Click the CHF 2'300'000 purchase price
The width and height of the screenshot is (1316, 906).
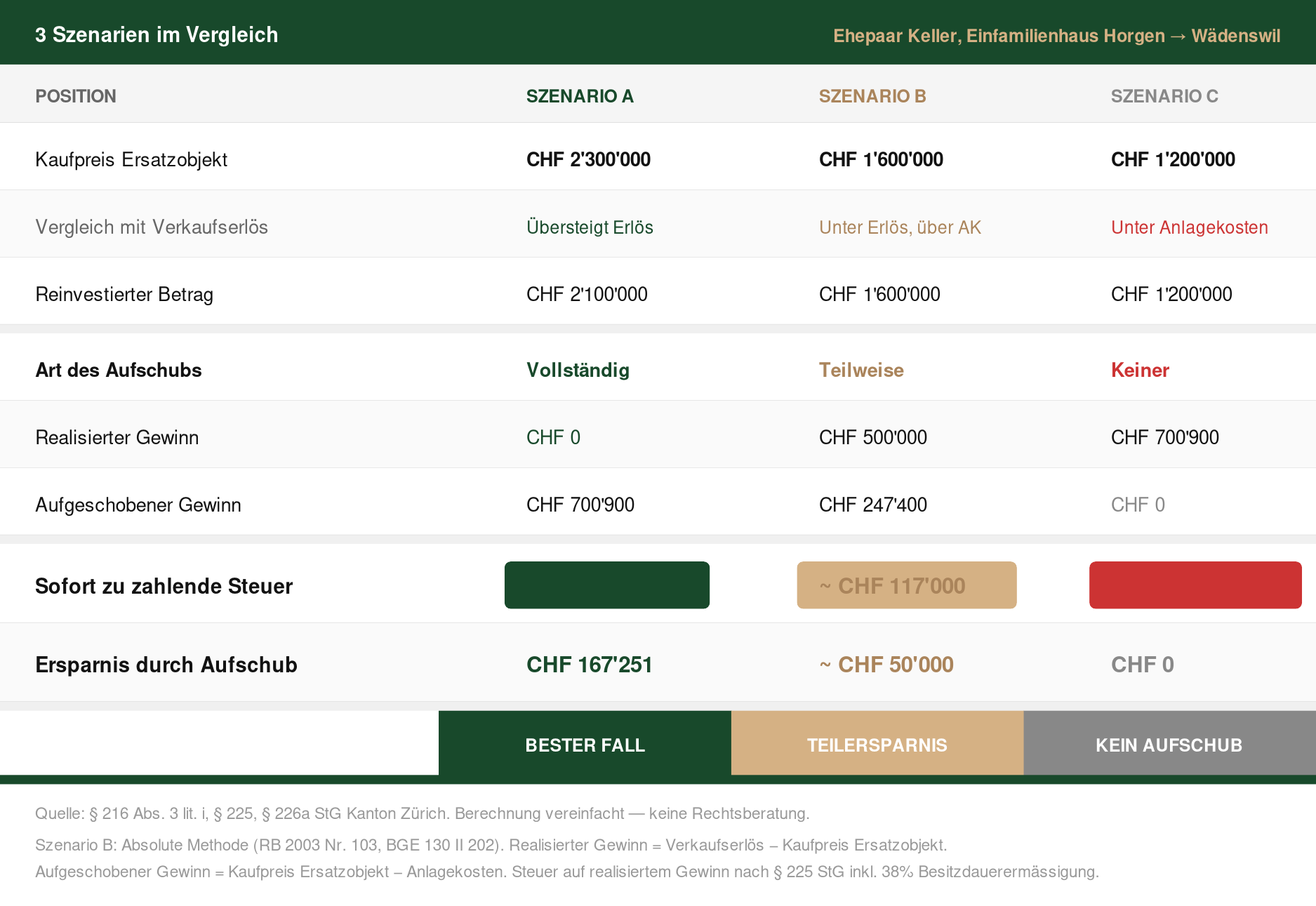(x=588, y=159)
